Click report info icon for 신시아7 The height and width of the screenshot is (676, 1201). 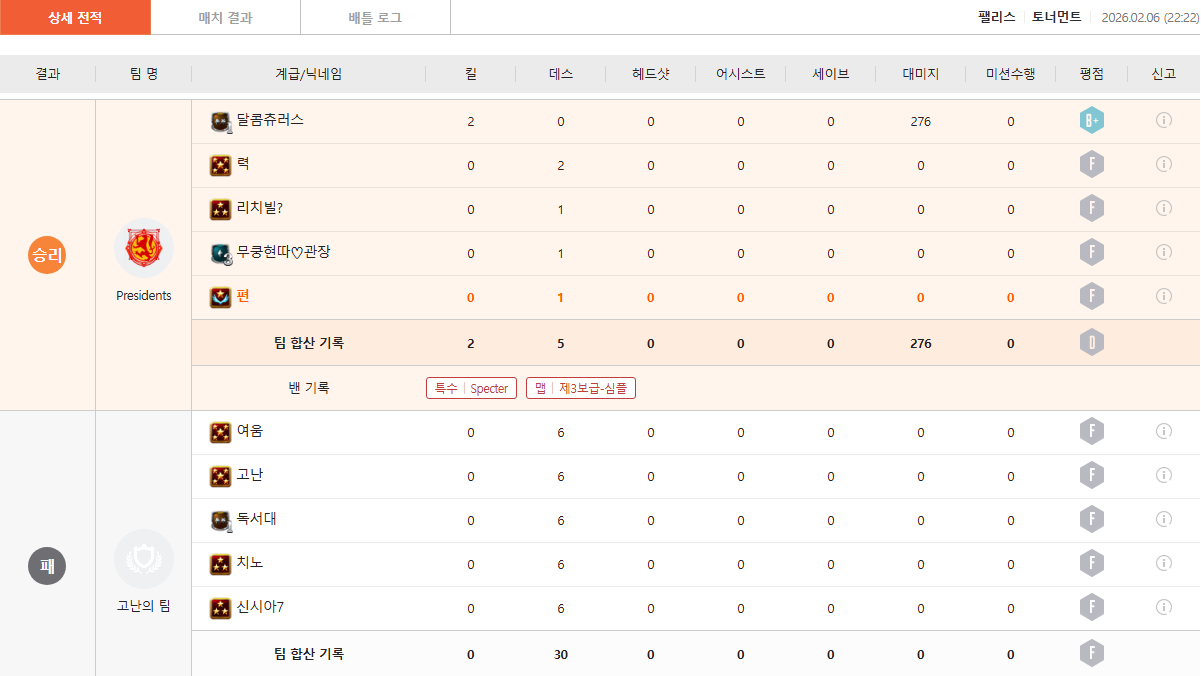pyautogui.click(x=1163, y=607)
